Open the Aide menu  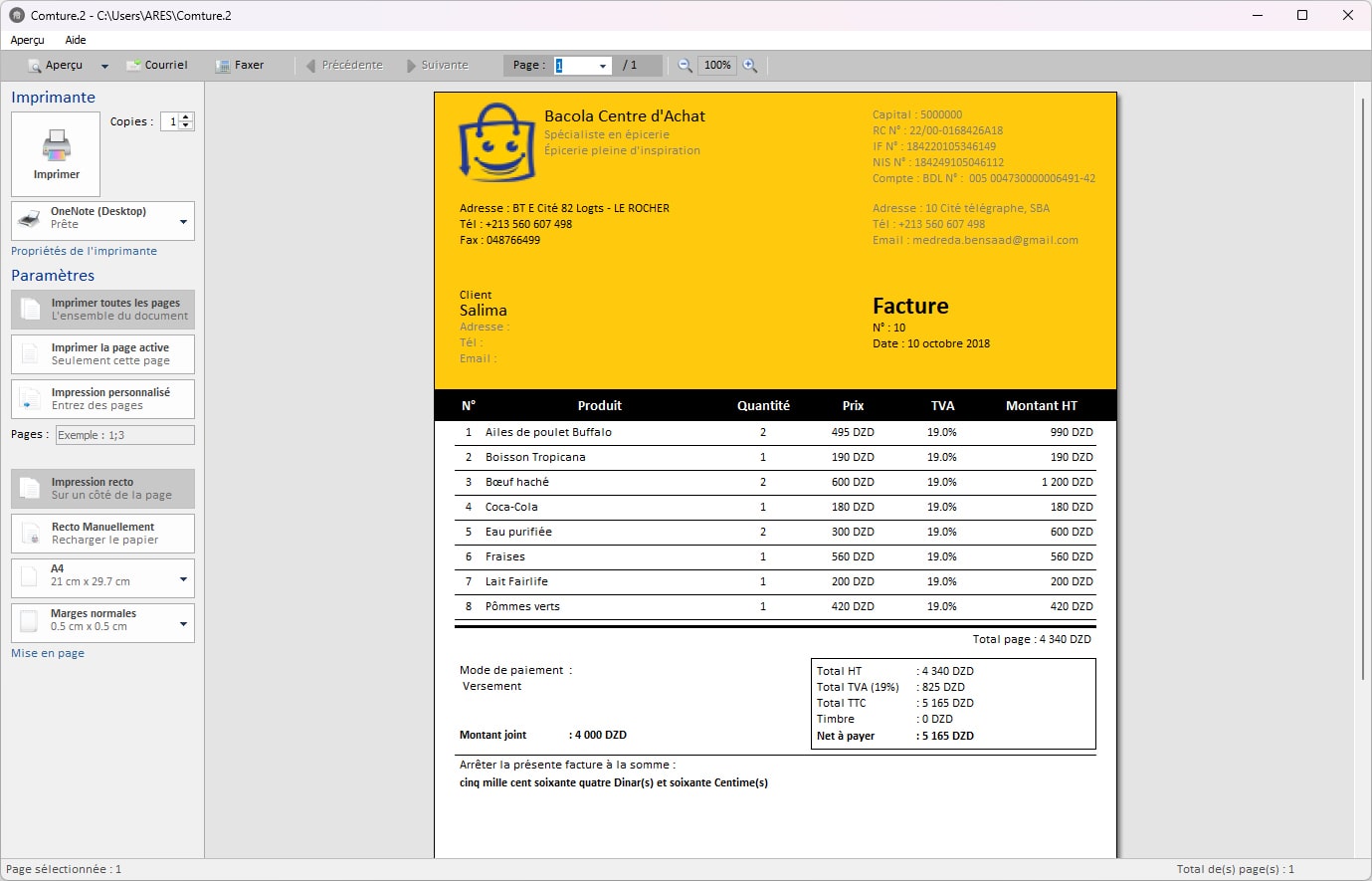(x=75, y=40)
